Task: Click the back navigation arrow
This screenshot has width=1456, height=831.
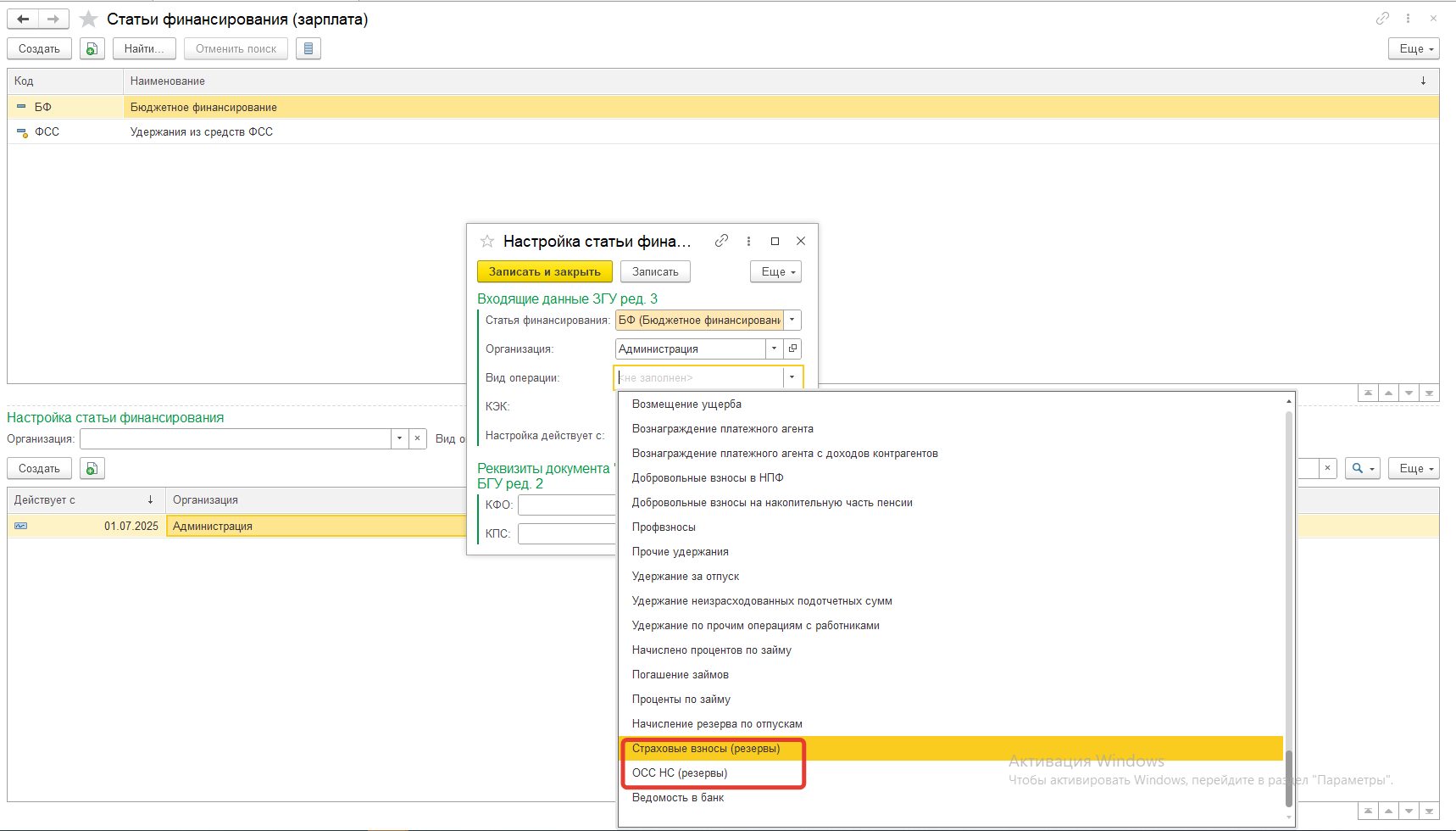Action: coord(24,19)
